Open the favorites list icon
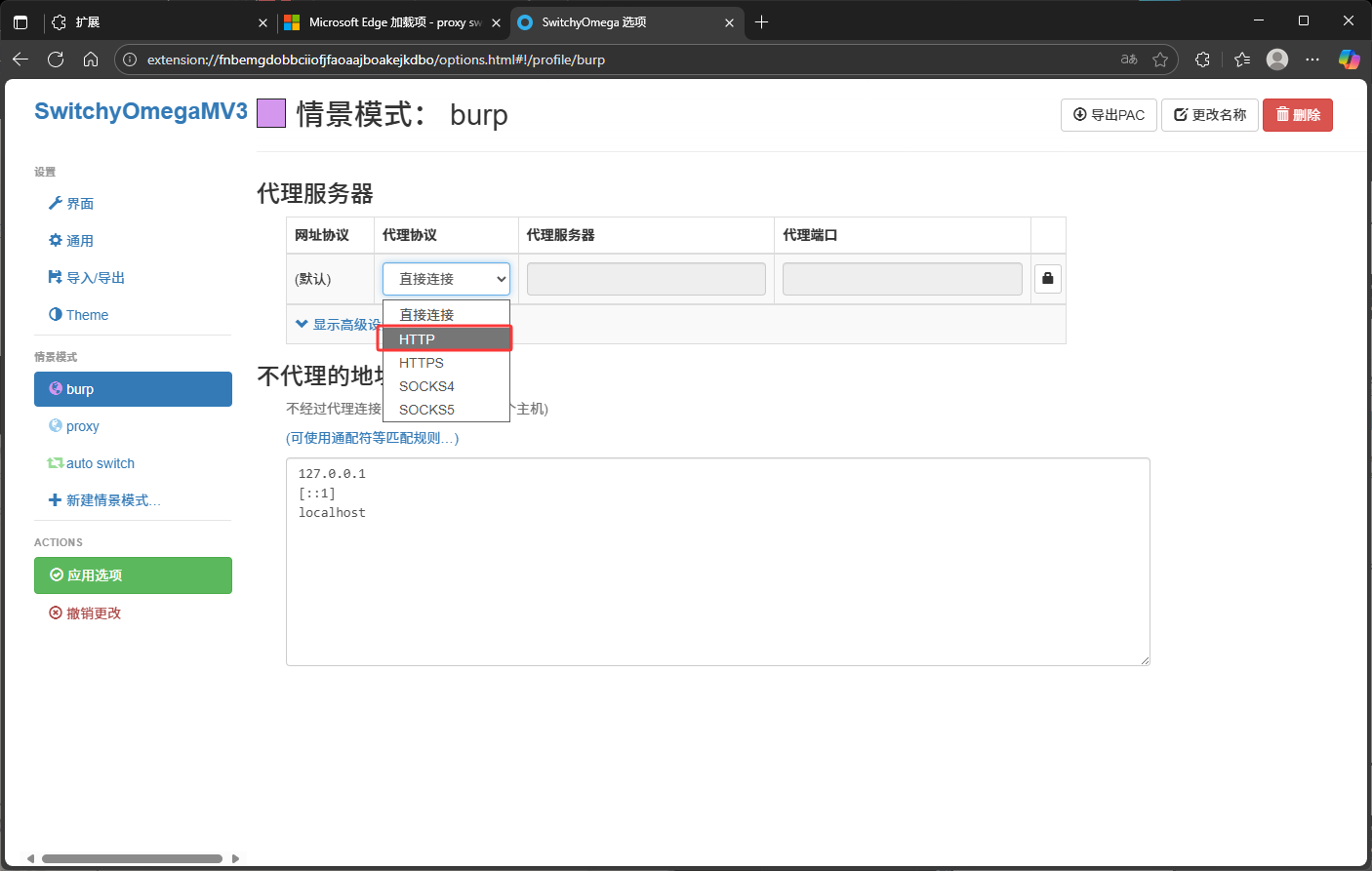Viewport: 1372px width, 871px height. click(x=1242, y=59)
